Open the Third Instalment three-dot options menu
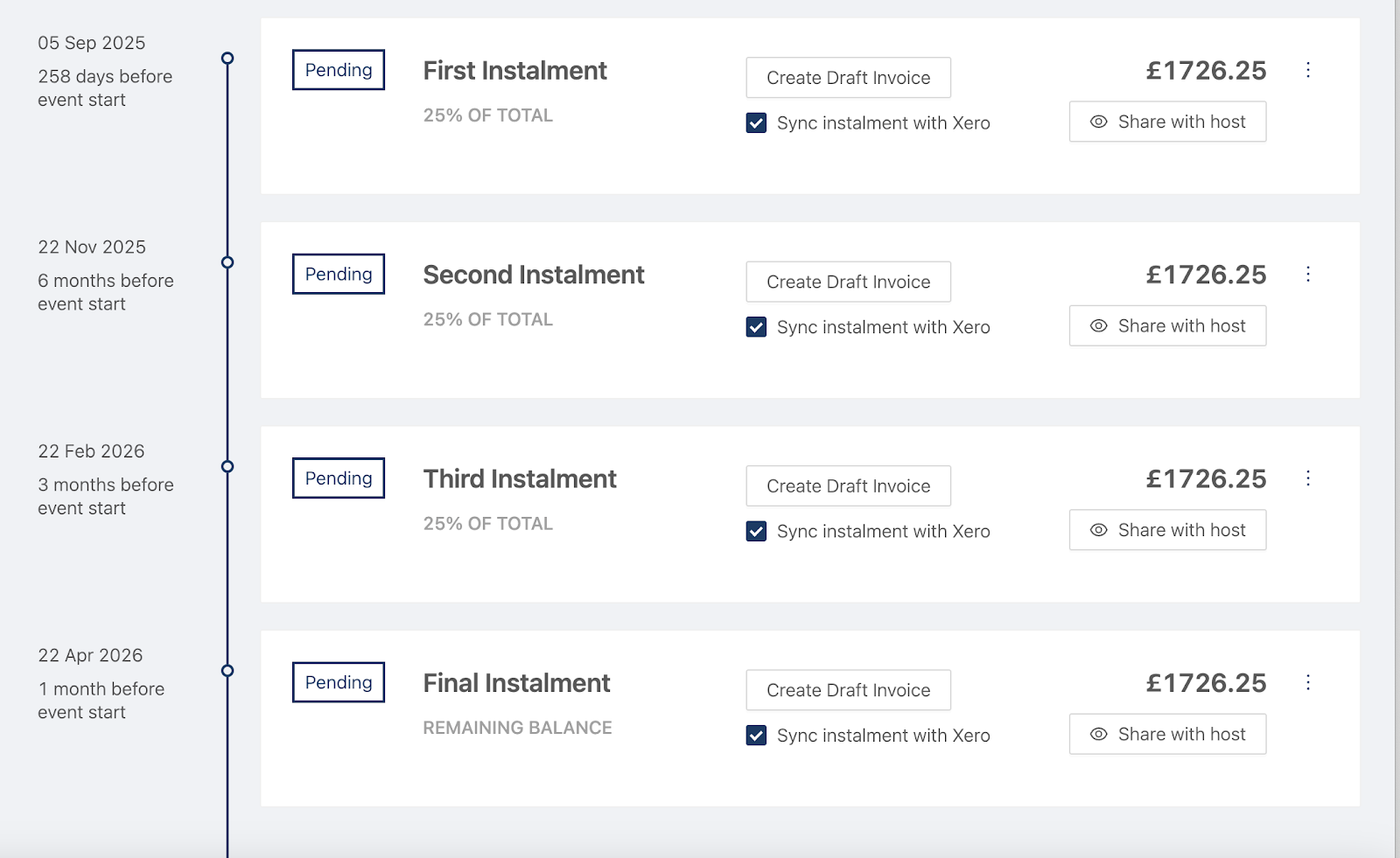The image size is (1400, 858). coord(1308,478)
